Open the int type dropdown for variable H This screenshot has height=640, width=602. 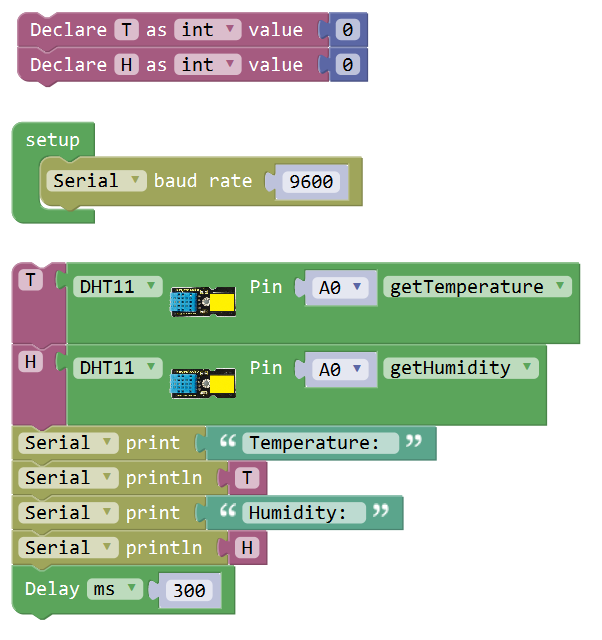click(208, 65)
